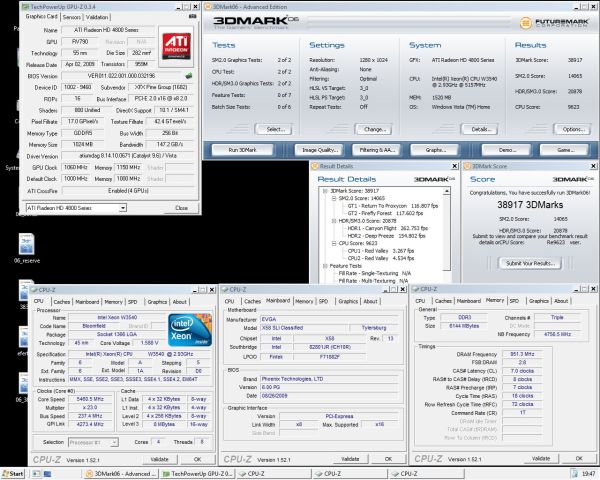Click the BIOS save chip icon in GPU-Z
The height and width of the screenshot is (480, 600).
point(190,74)
